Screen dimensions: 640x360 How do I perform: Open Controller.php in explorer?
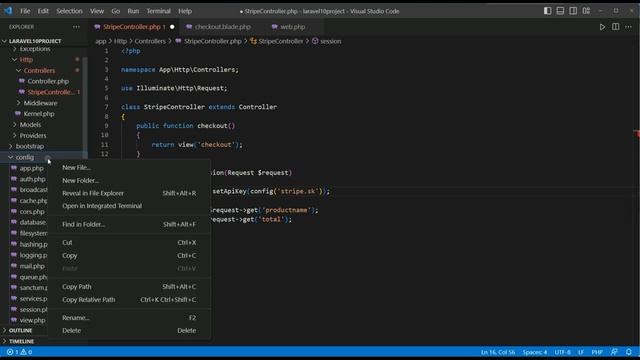[48, 81]
